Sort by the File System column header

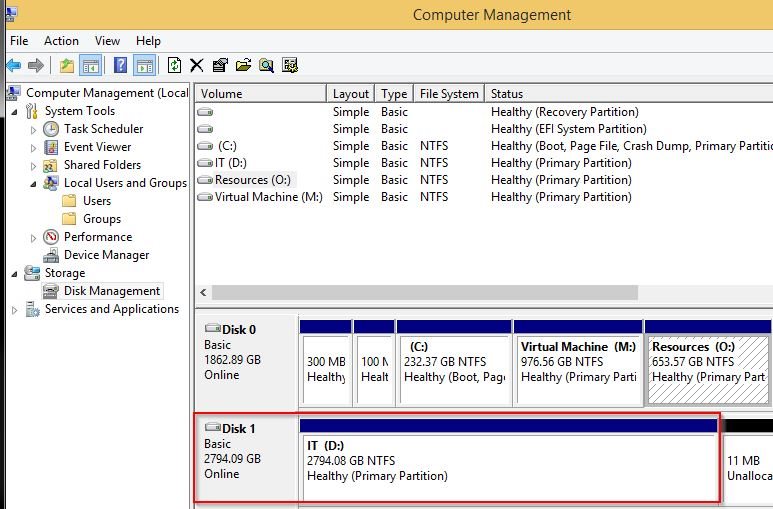tap(449, 94)
